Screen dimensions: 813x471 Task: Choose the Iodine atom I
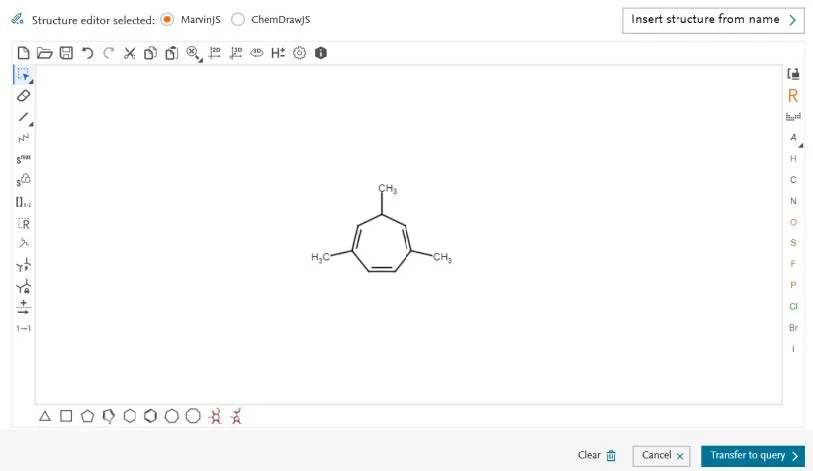(793, 349)
